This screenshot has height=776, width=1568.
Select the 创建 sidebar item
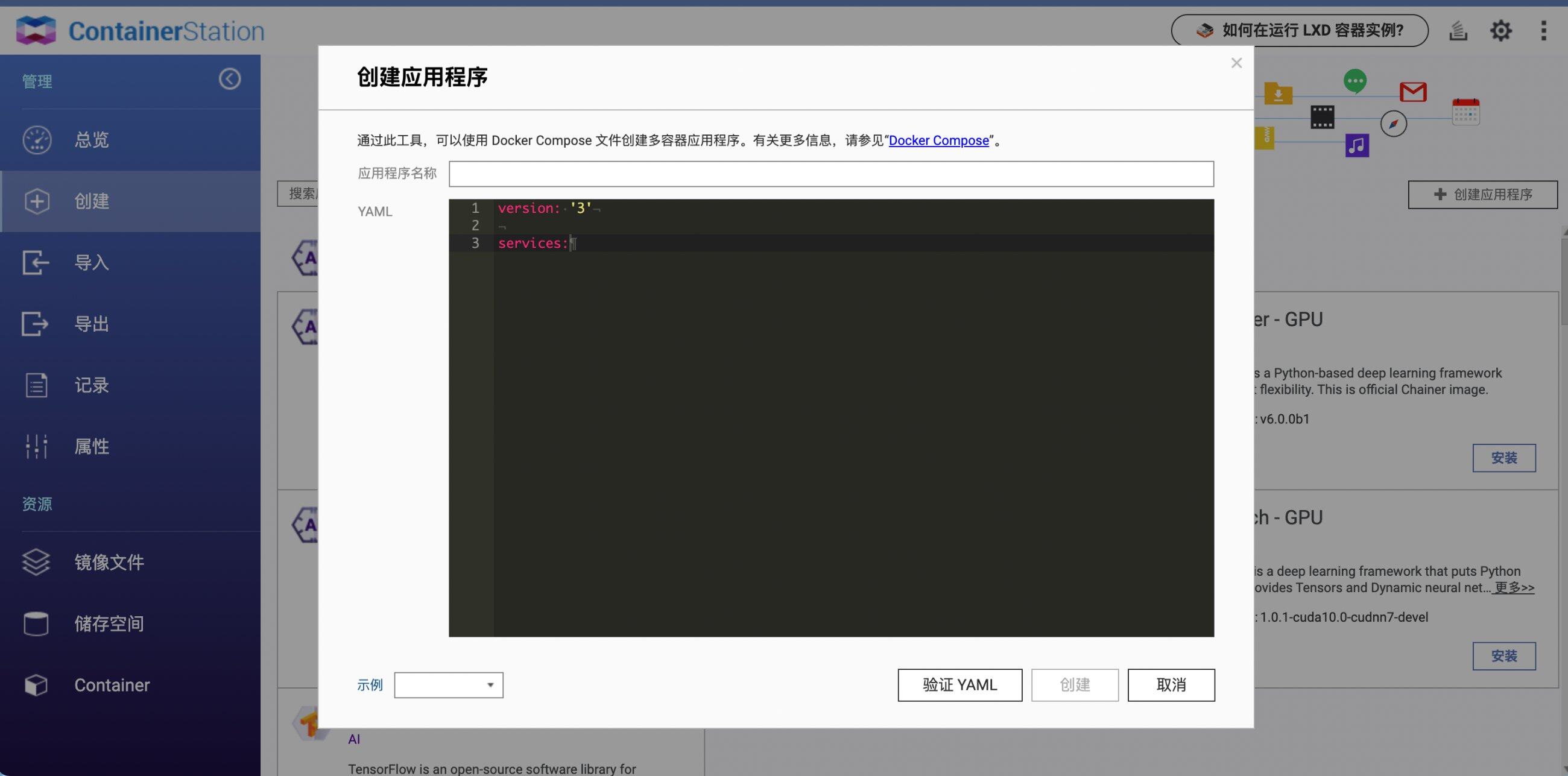pyautogui.click(x=130, y=201)
